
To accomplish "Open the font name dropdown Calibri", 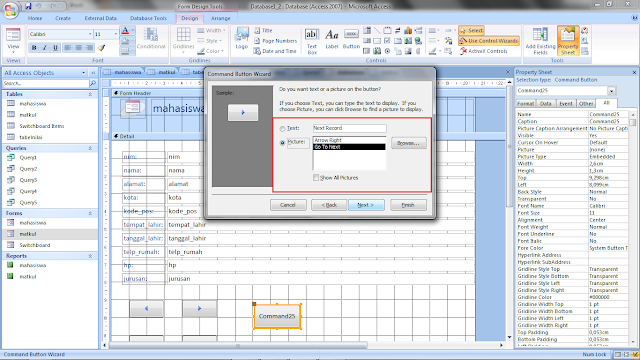I will coord(90,34).
